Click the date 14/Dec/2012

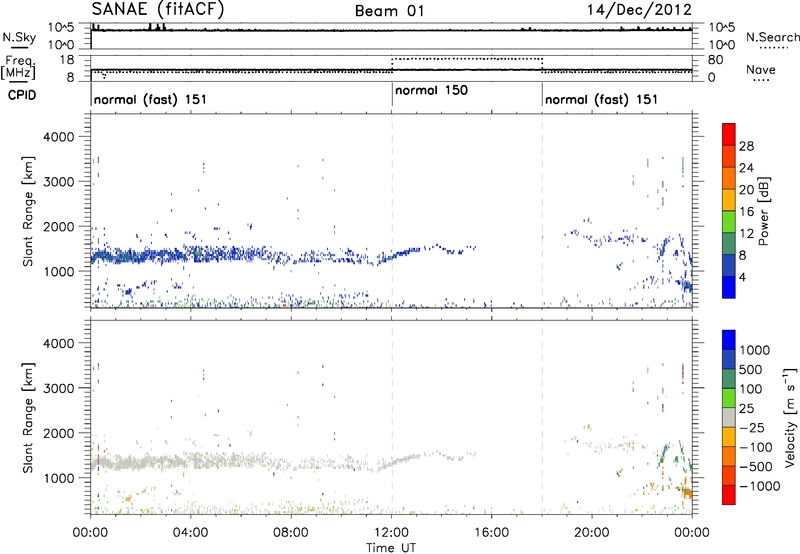pos(639,10)
